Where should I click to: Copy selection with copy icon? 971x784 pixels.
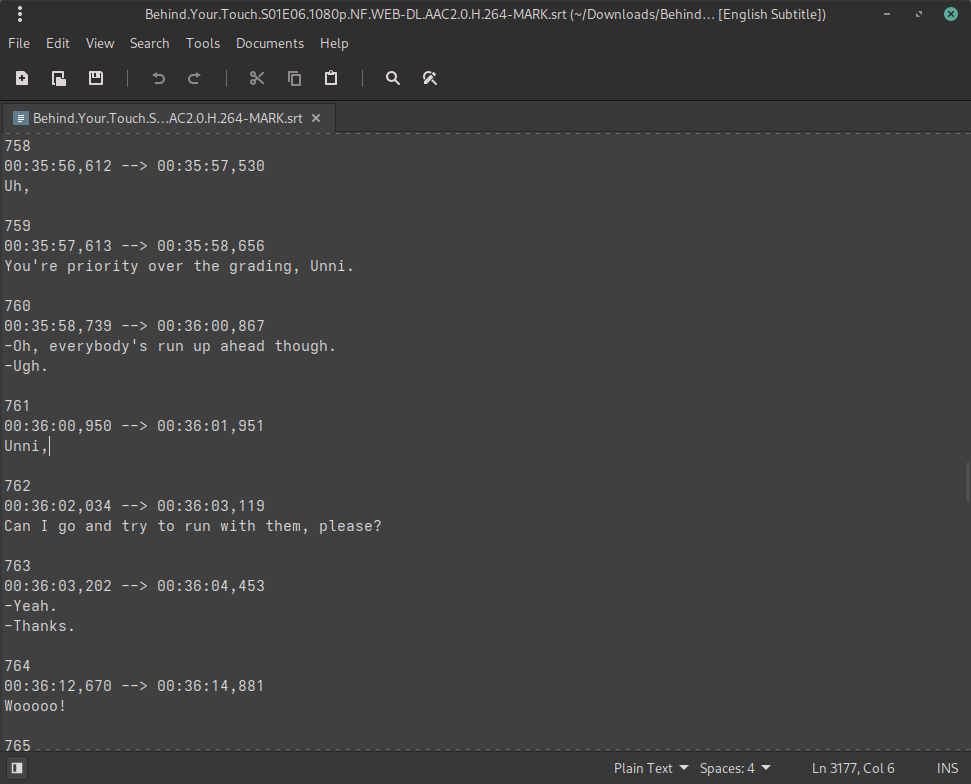[x=294, y=78]
